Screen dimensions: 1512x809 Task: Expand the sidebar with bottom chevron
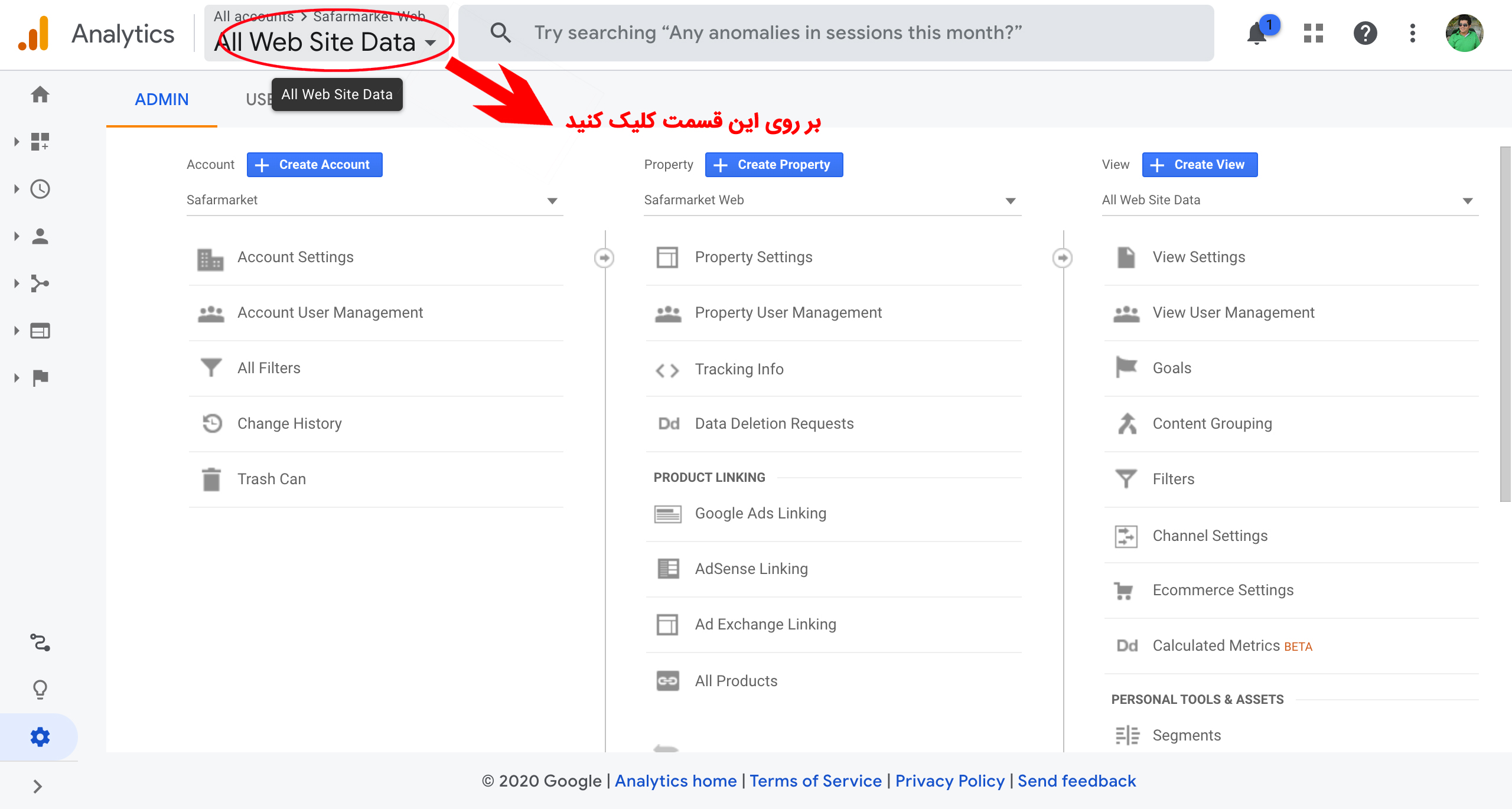[x=38, y=787]
